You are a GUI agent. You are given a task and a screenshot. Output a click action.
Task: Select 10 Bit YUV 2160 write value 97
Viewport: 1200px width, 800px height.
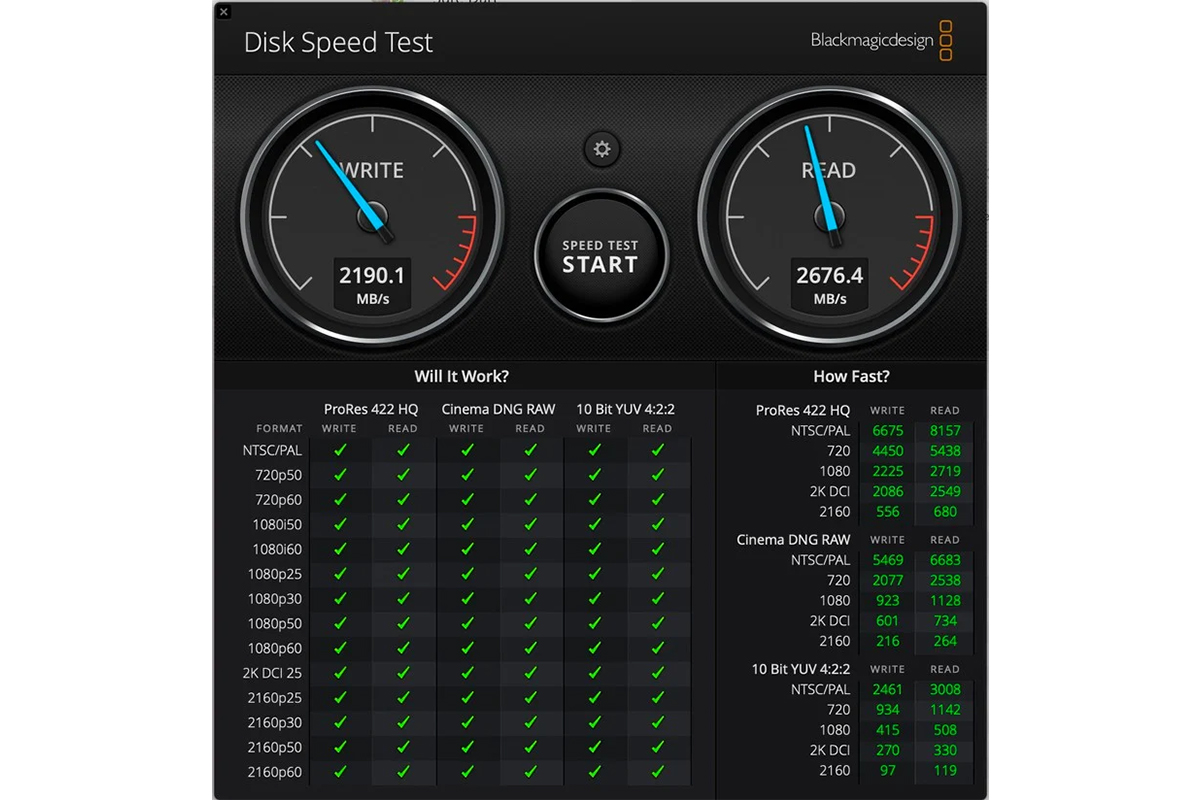tap(887, 770)
